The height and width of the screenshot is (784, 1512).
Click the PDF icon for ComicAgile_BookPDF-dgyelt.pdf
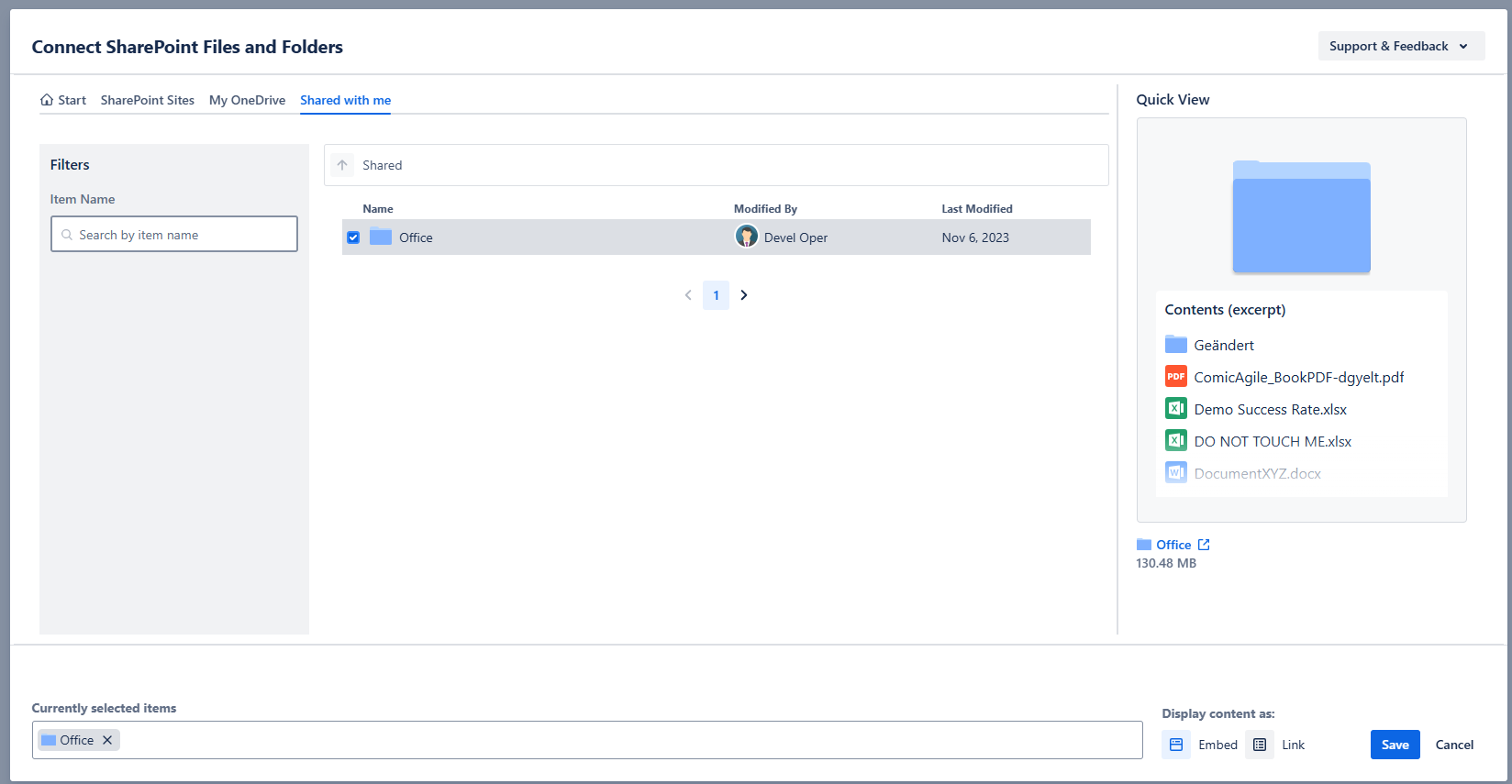1175,377
